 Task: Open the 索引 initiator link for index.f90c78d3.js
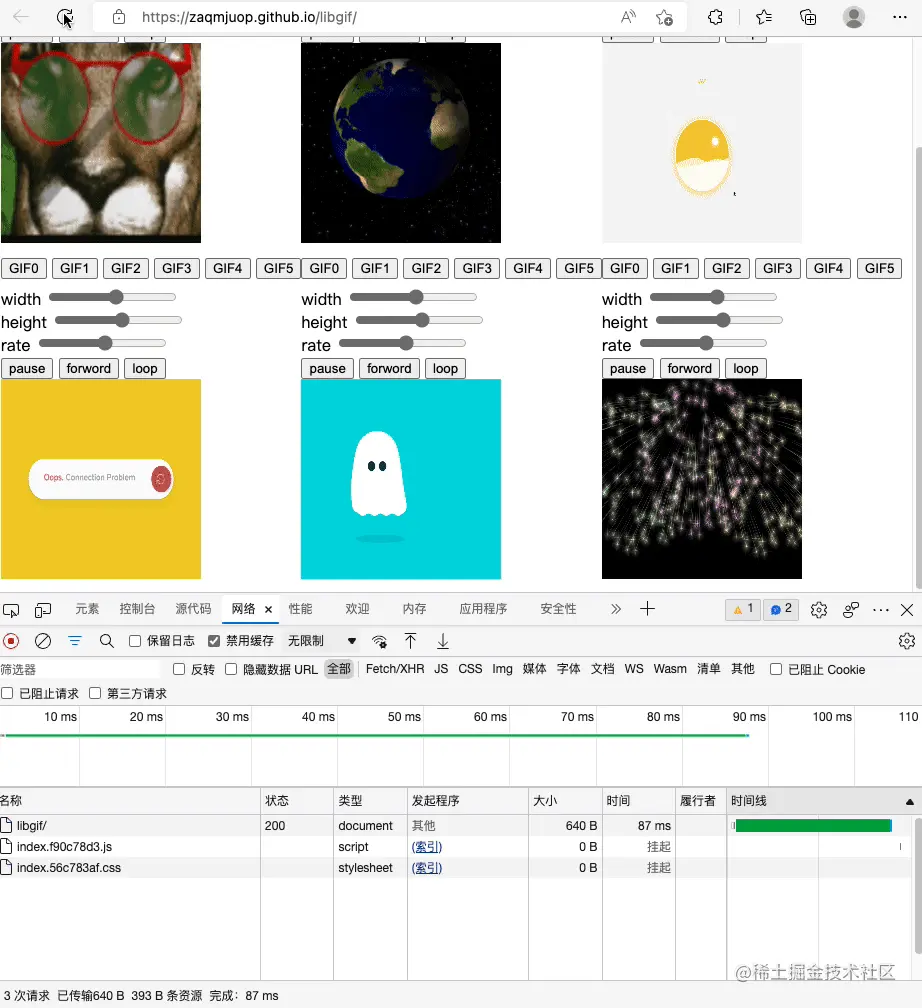[427, 846]
